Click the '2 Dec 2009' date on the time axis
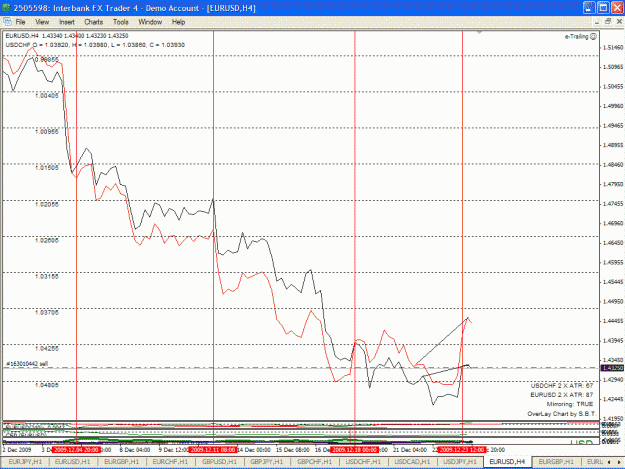 17,450
